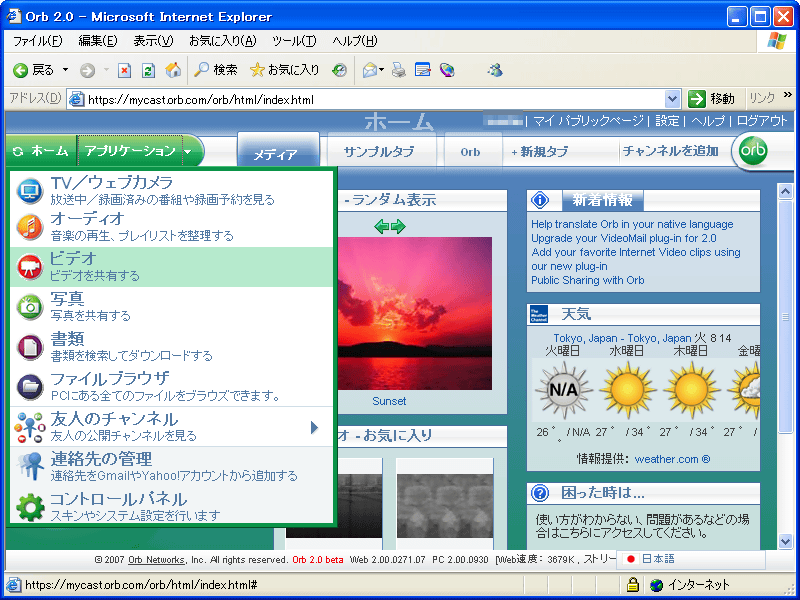The height and width of the screenshot is (600, 800).
Task: Click the 困った時は help question icon
Action: pos(540,493)
